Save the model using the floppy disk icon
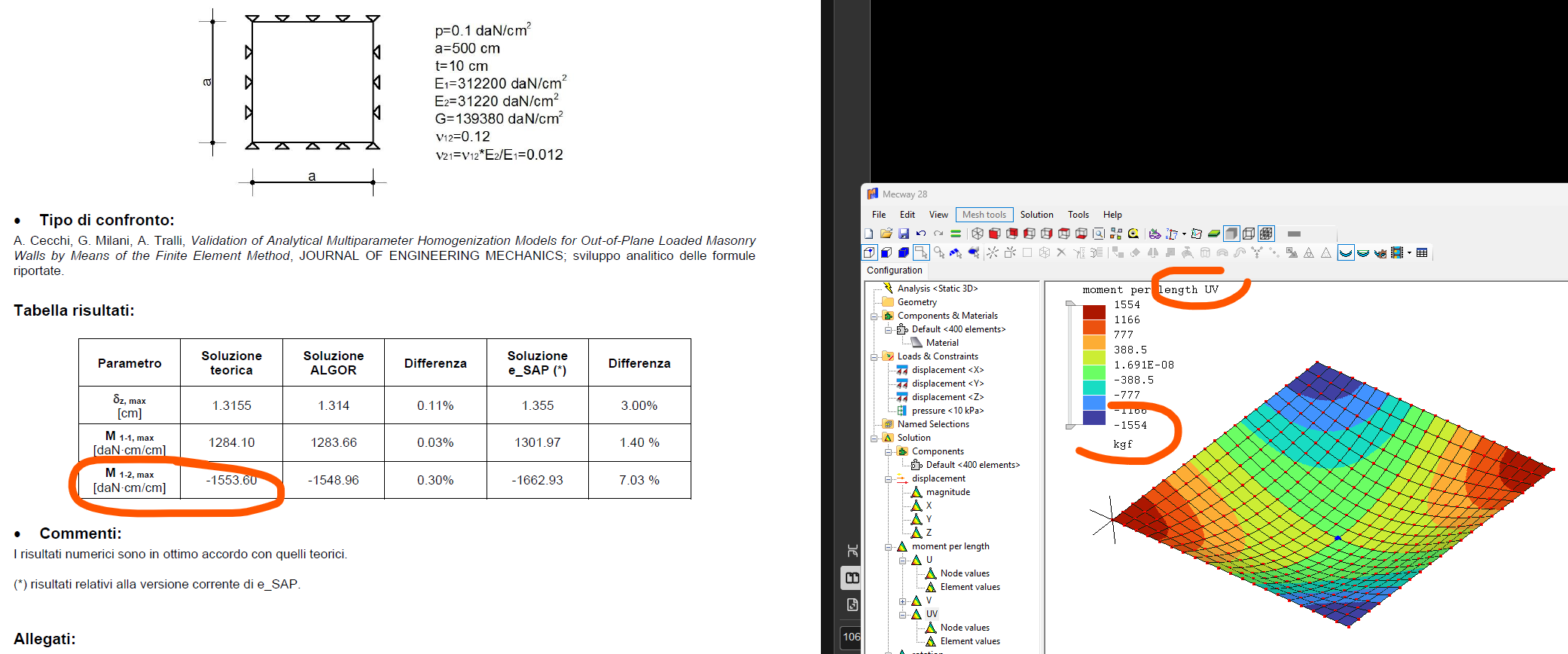The height and width of the screenshot is (654, 1568). (904, 234)
